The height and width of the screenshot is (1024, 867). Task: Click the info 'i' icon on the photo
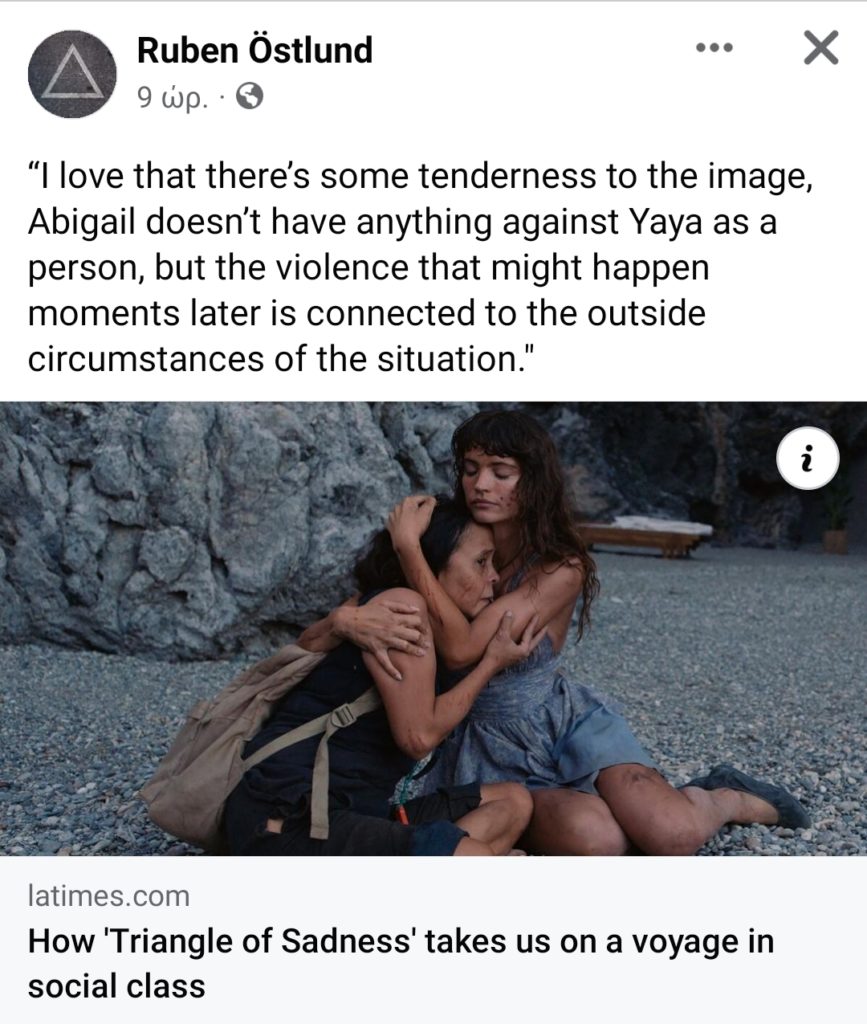(x=808, y=458)
